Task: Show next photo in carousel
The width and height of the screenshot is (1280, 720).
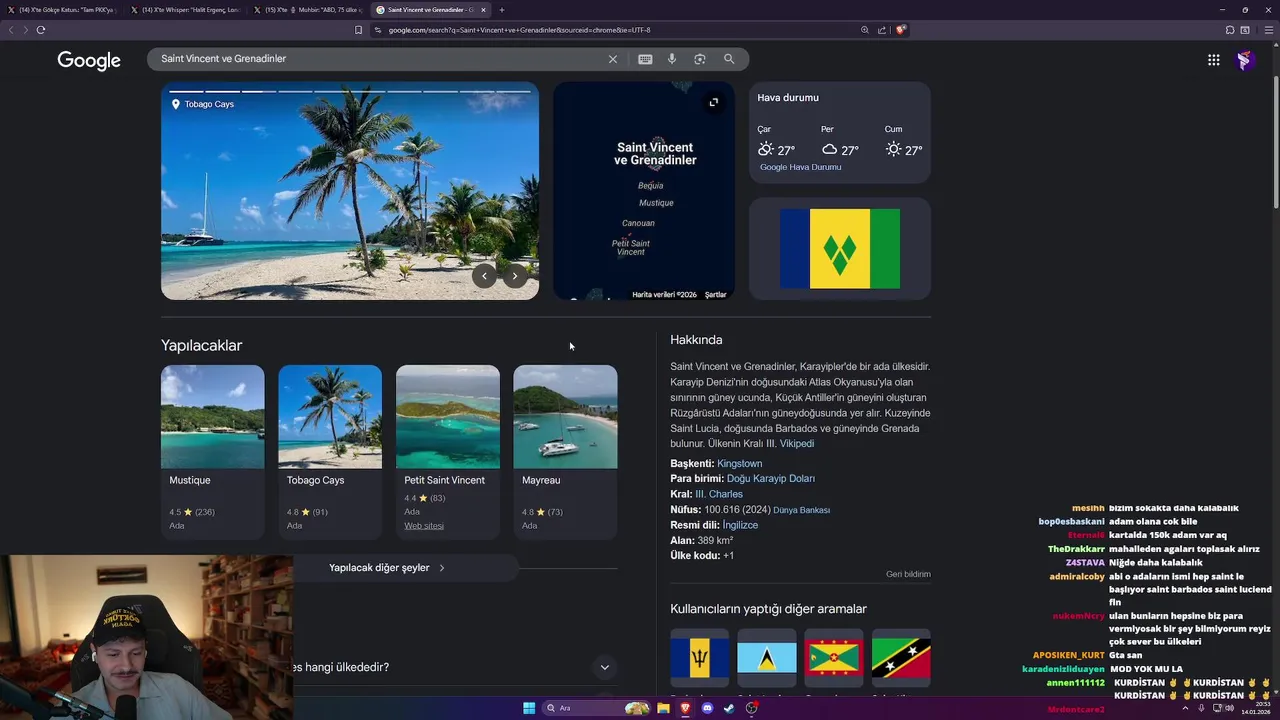Action: (x=515, y=276)
